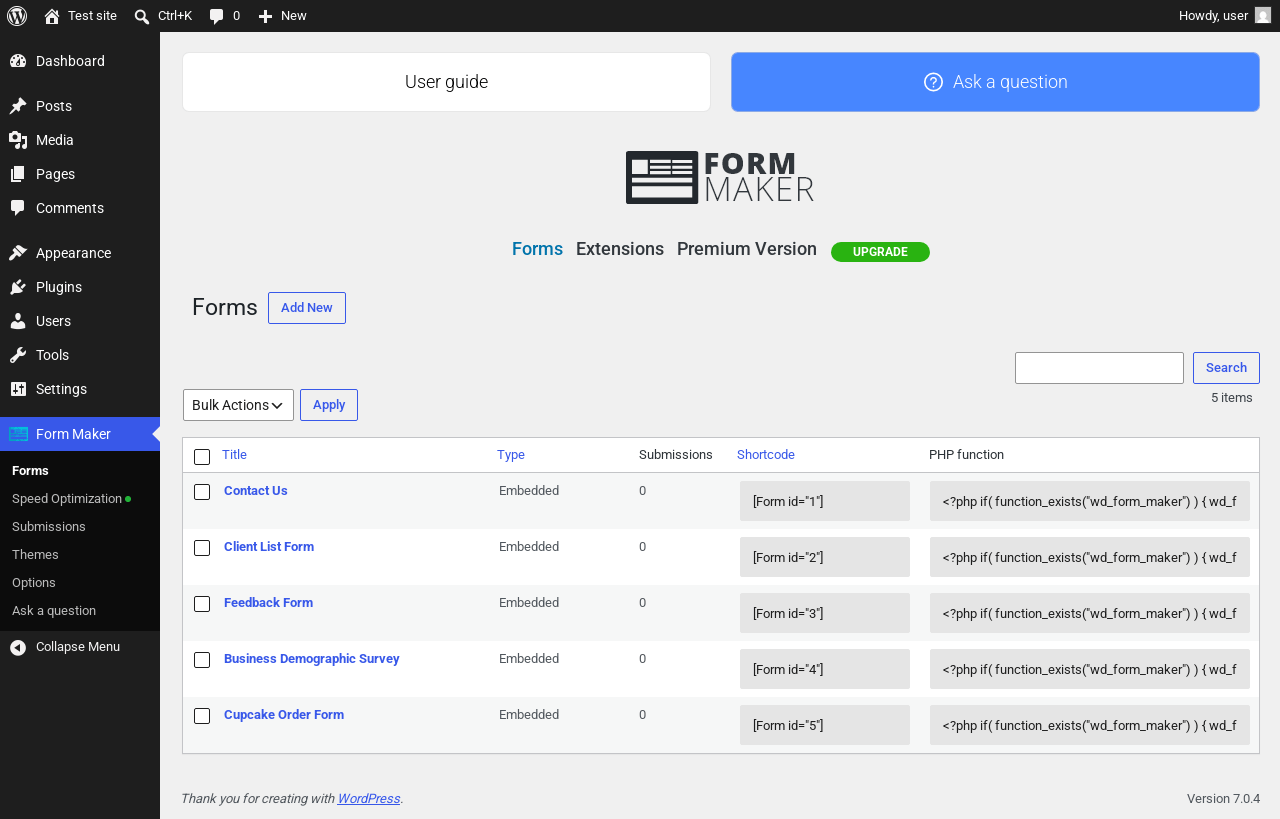Open the Forms submenu item
This screenshot has height=819, width=1280.
tap(30, 471)
